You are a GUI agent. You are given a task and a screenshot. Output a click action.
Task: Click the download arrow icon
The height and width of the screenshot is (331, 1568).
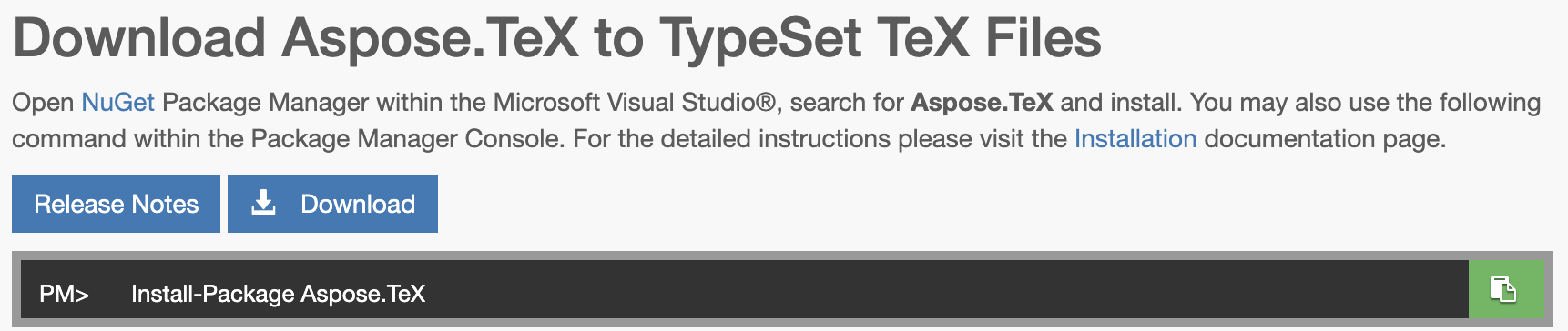pyautogui.click(x=263, y=203)
